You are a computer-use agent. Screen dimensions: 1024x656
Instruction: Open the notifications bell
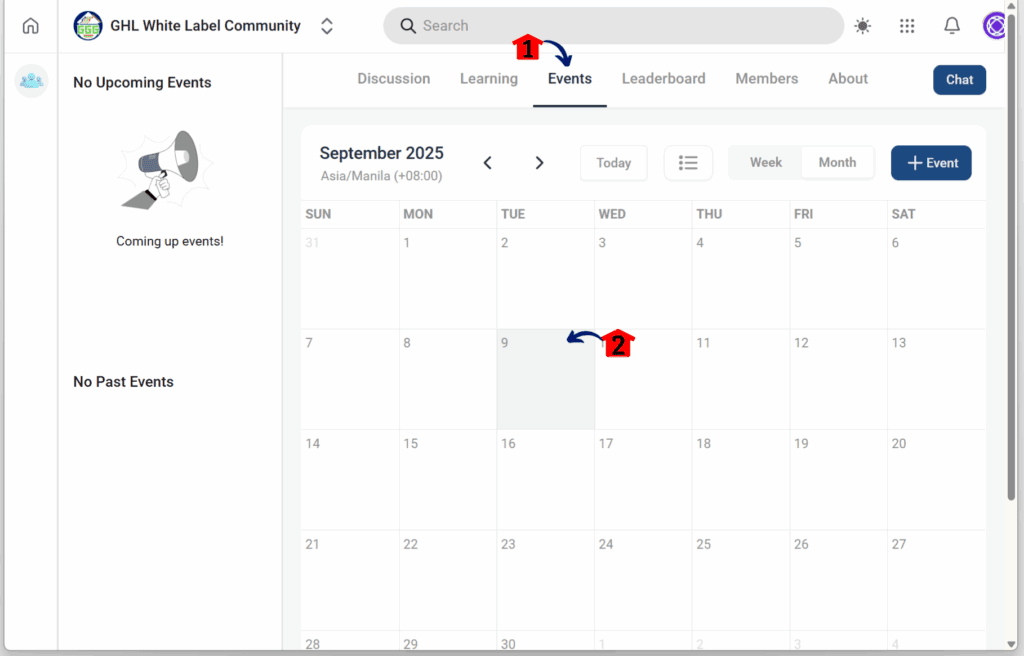[x=952, y=26]
